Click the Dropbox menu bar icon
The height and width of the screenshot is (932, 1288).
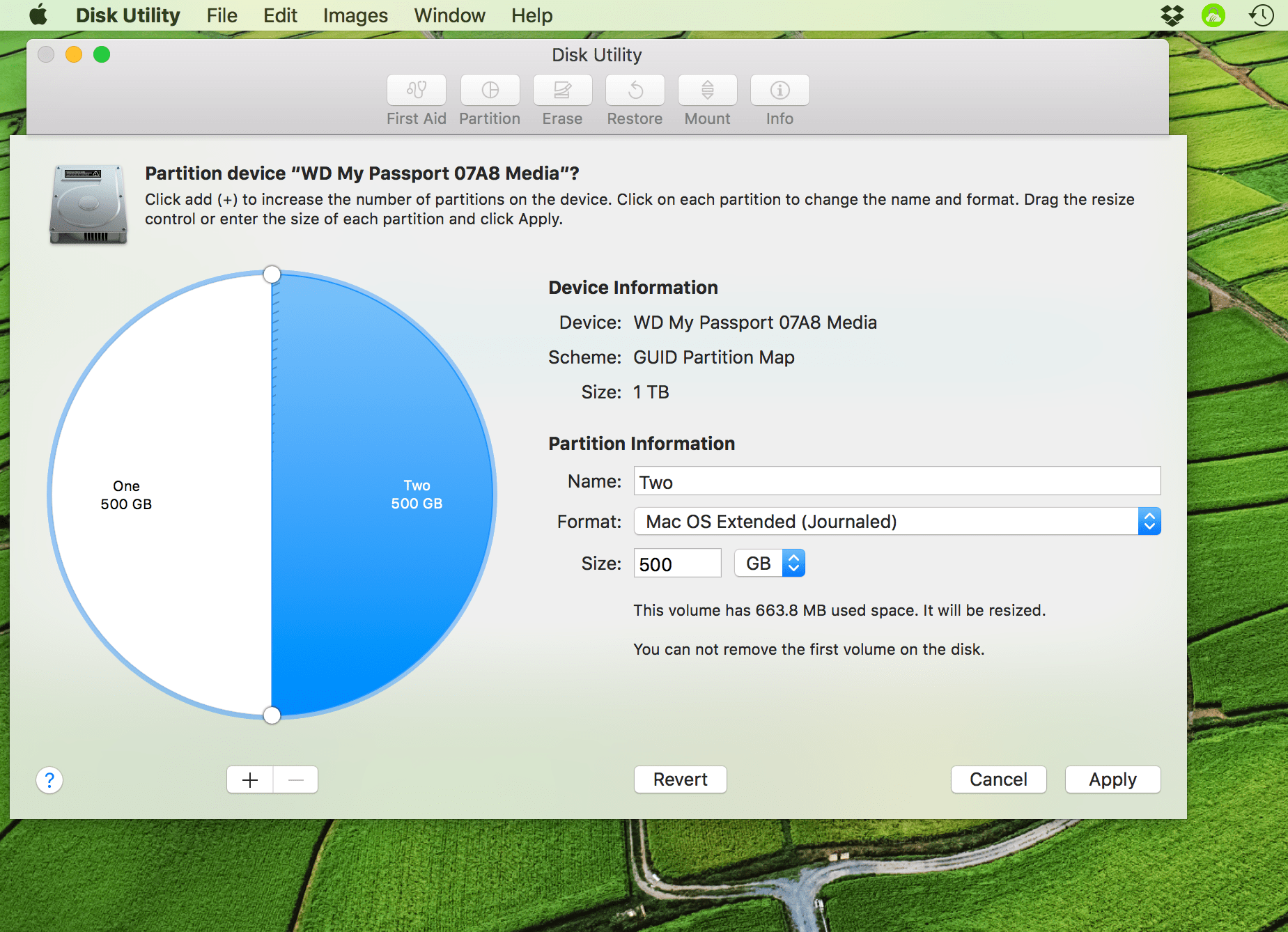pos(1172,15)
